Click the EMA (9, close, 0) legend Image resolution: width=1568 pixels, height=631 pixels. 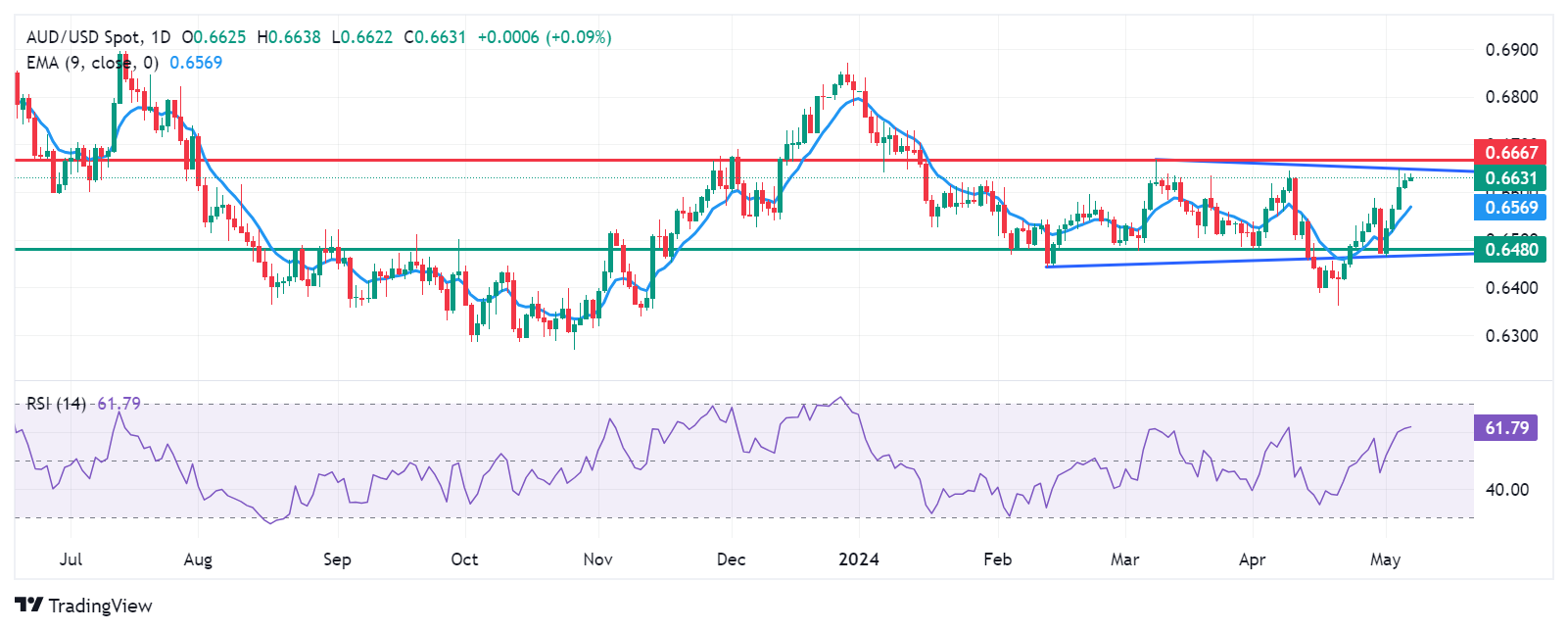point(92,63)
